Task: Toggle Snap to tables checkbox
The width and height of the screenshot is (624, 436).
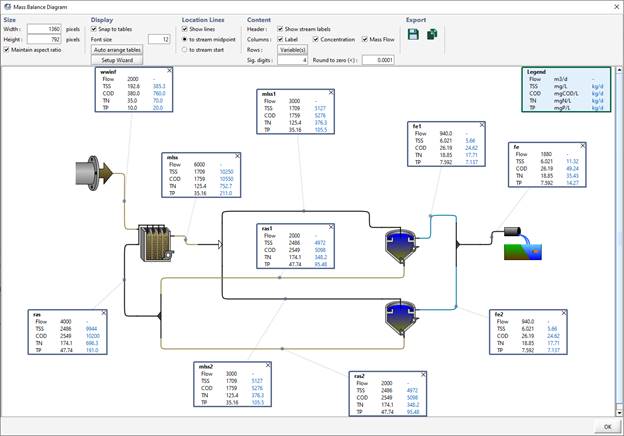Action: (94, 29)
